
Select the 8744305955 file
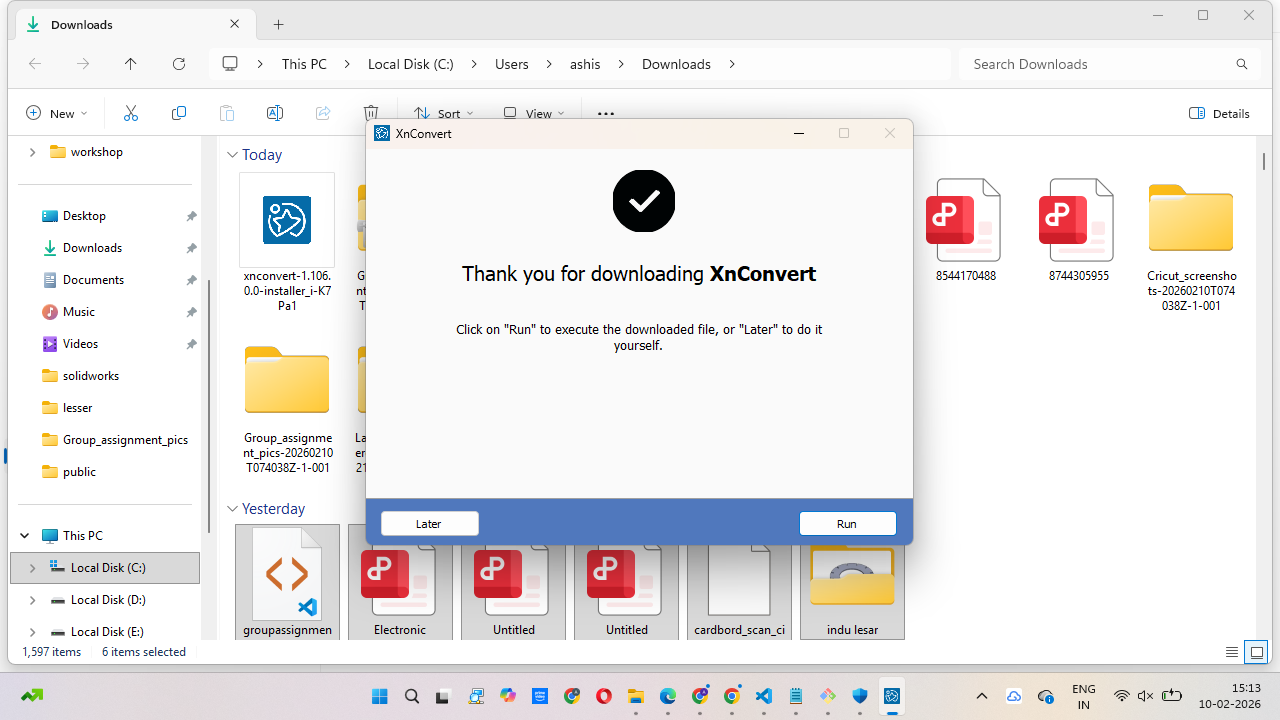(1079, 230)
